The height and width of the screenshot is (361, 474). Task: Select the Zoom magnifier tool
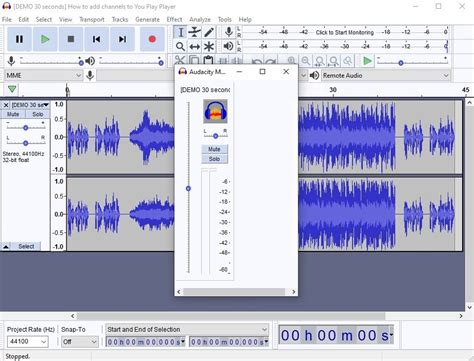180,46
